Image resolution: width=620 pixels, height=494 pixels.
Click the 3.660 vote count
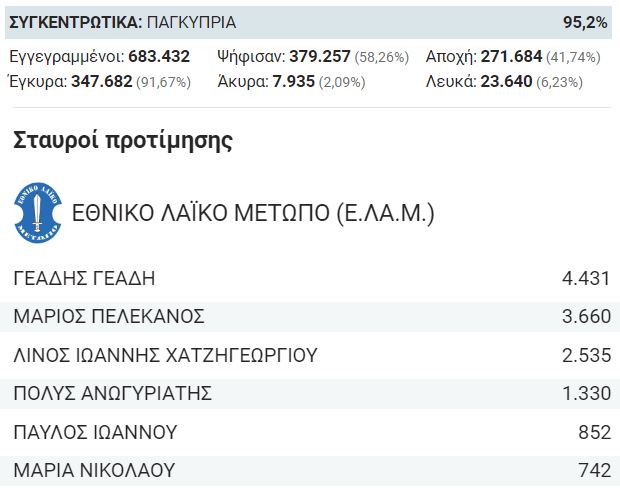[x=586, y=316]
